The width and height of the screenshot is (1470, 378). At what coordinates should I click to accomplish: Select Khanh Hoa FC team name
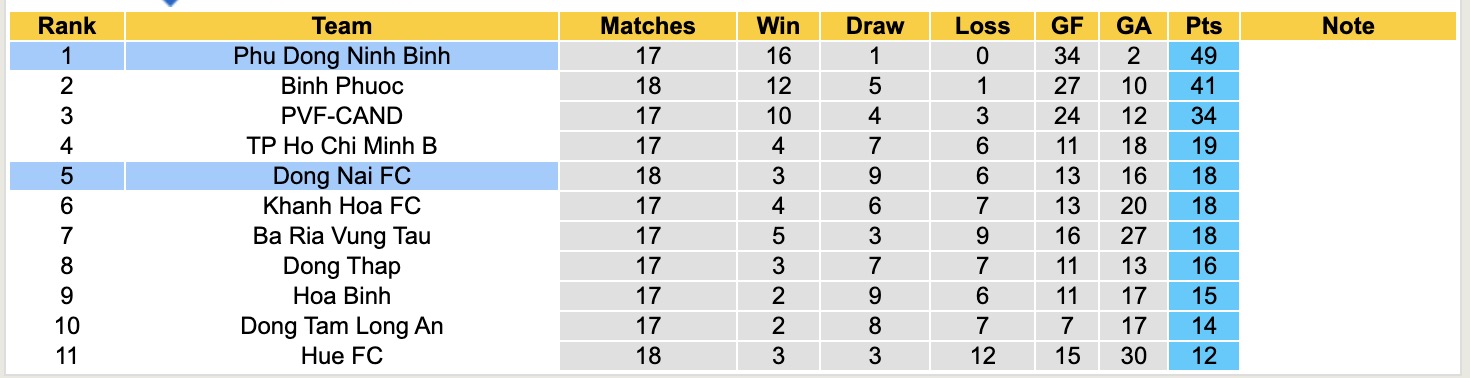click(342, 206)
